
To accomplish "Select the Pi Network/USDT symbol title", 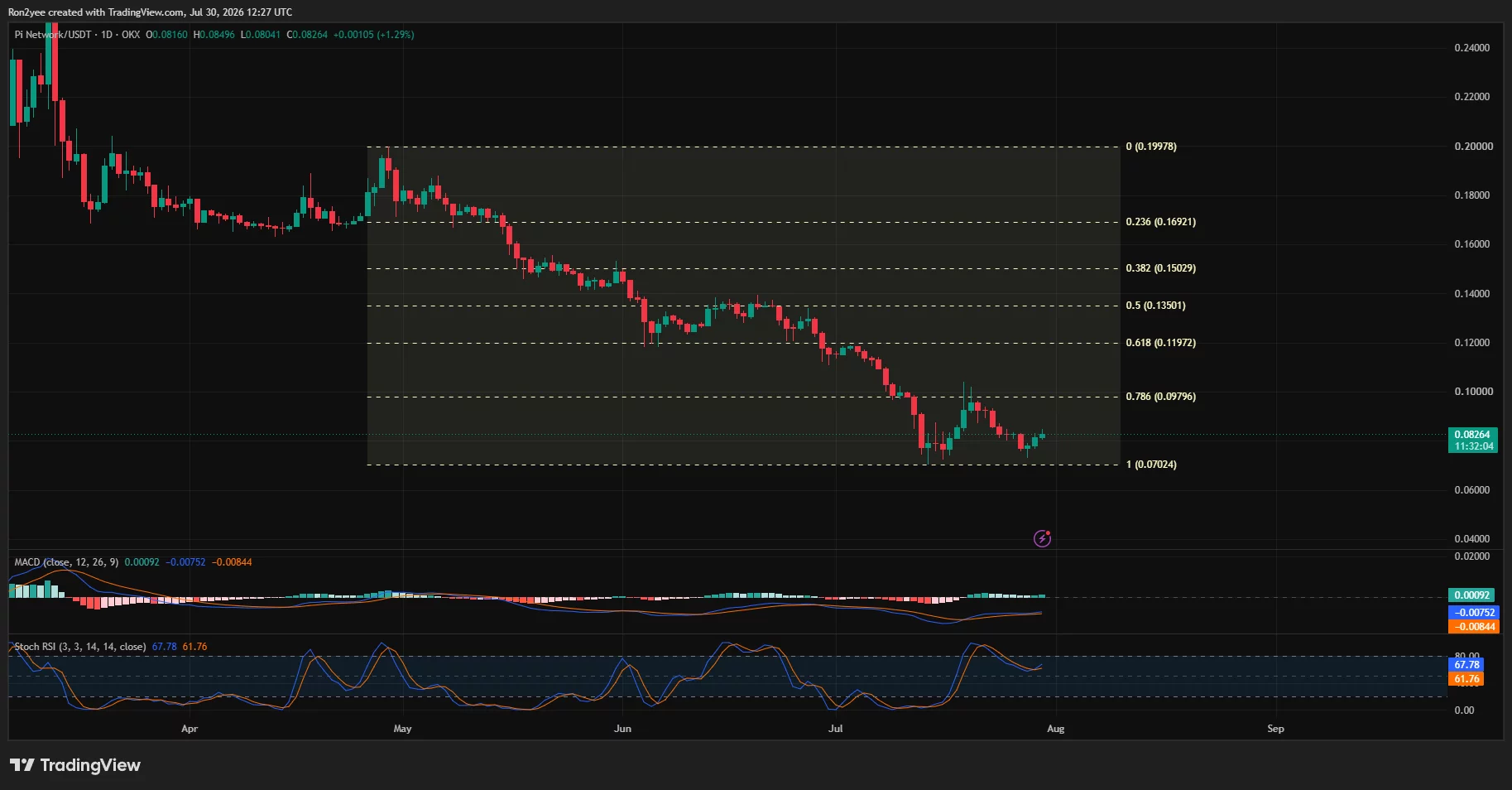I will tap(54, 35).
